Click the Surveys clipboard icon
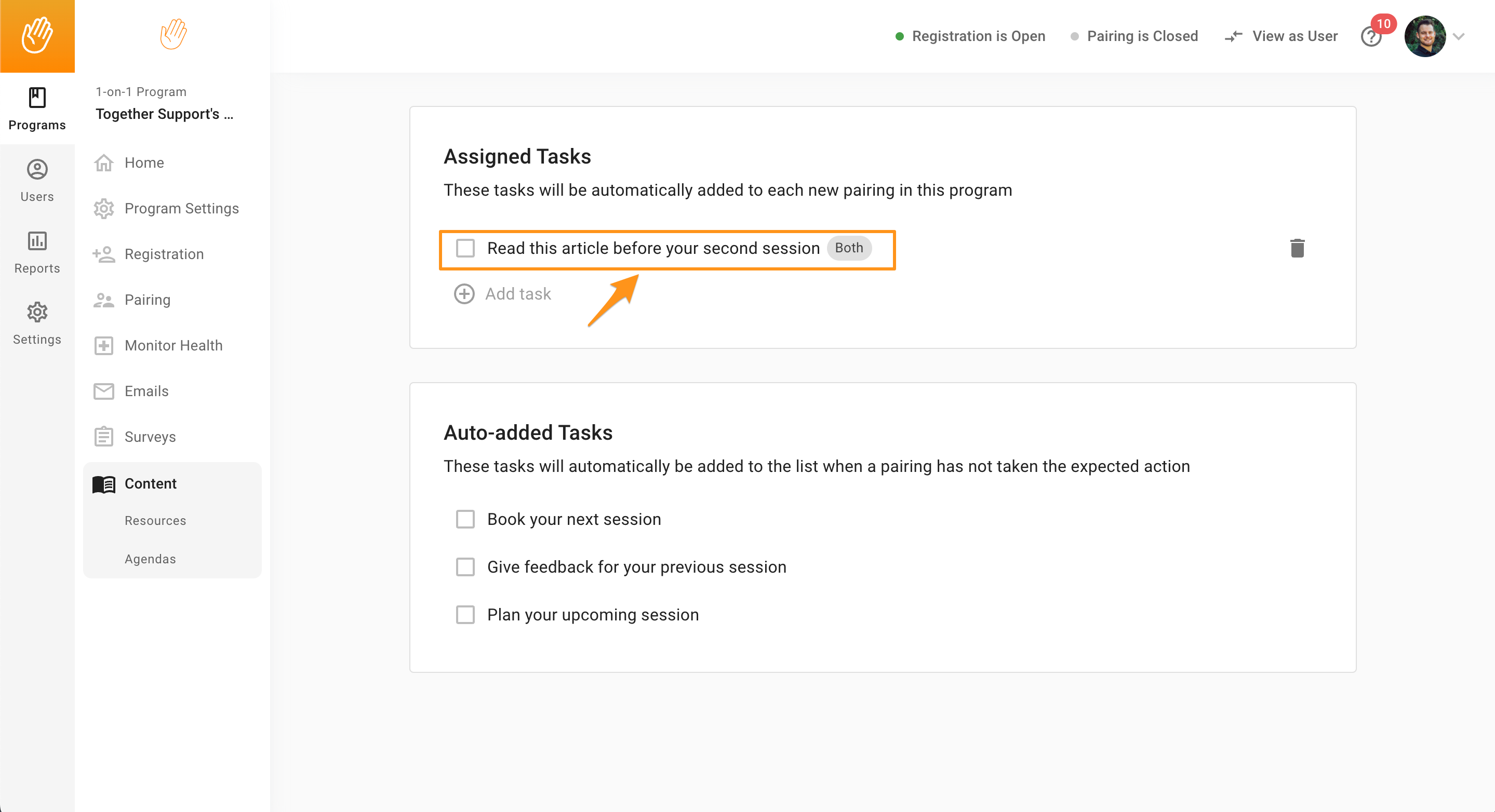 [x=103, y=437]
